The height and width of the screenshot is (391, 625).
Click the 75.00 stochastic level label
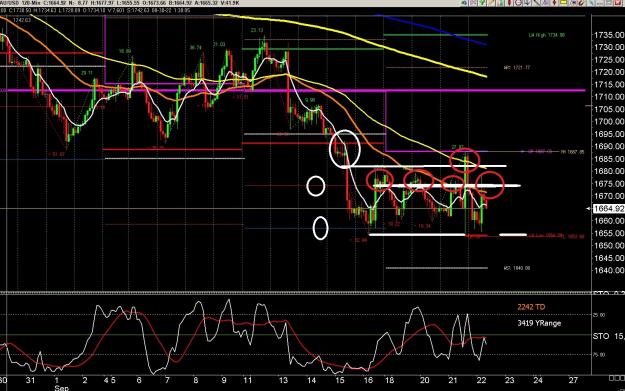(x=600, y=354)
